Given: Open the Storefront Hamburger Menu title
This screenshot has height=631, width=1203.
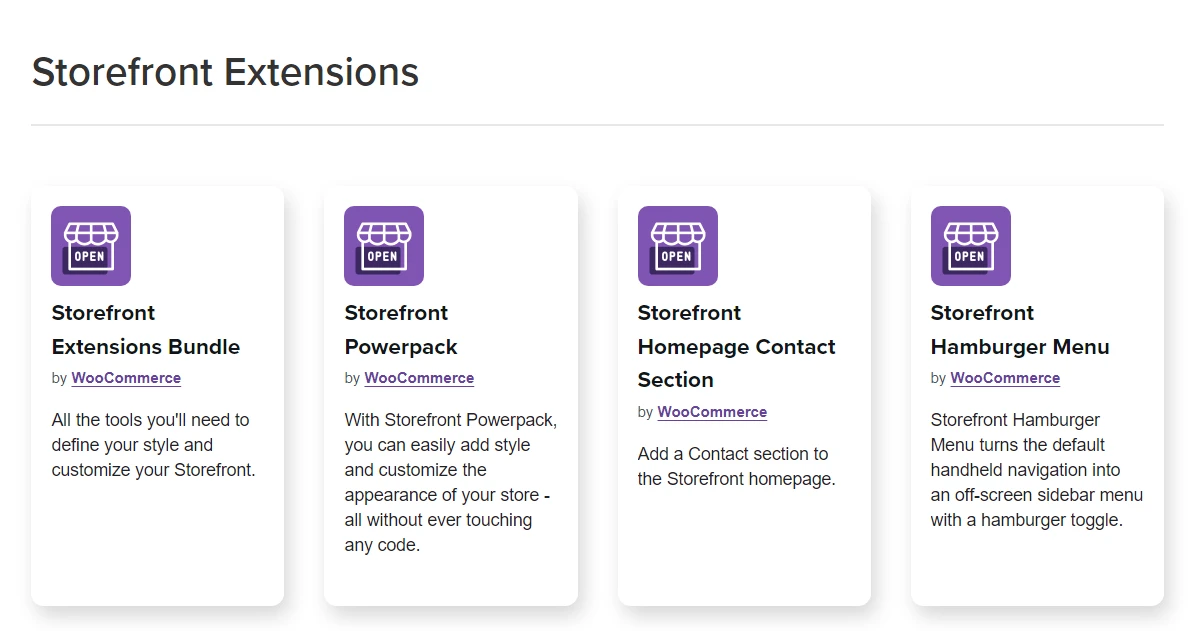Looking at the screenshot, I should (1020, 330).
